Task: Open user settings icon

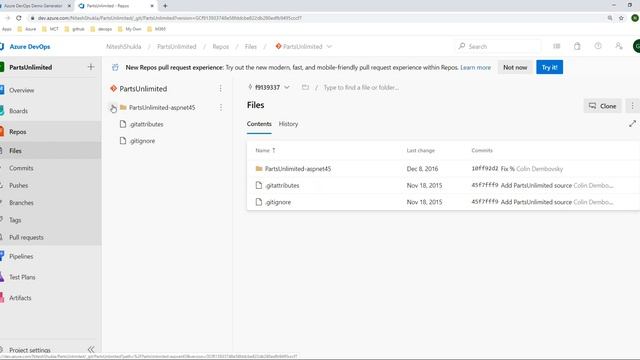Action: tap(619, 46)
